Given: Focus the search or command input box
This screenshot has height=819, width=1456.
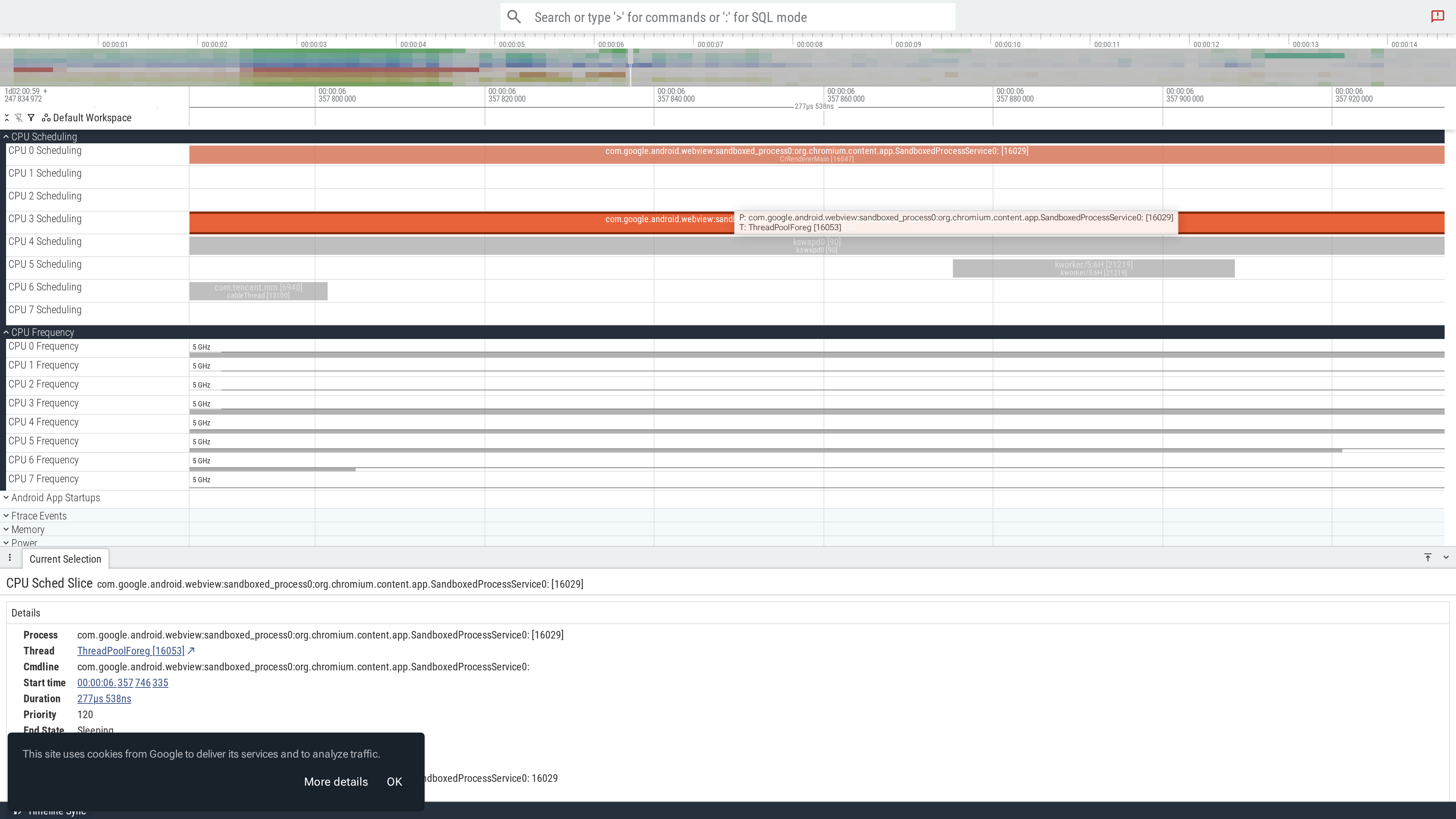Looking at the screenshot, I should click(728, 17).
